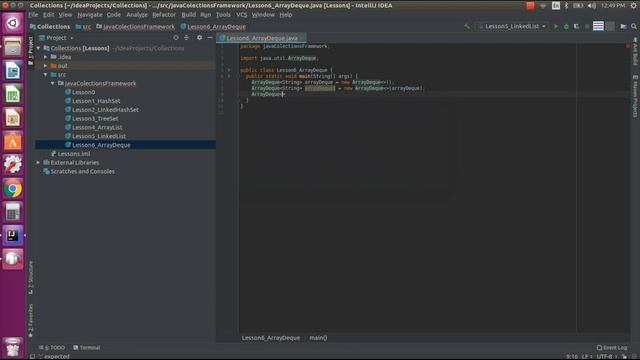Start debugging with the green bug icon
This screenshot has height=360, width=640.
click(566, 27)
